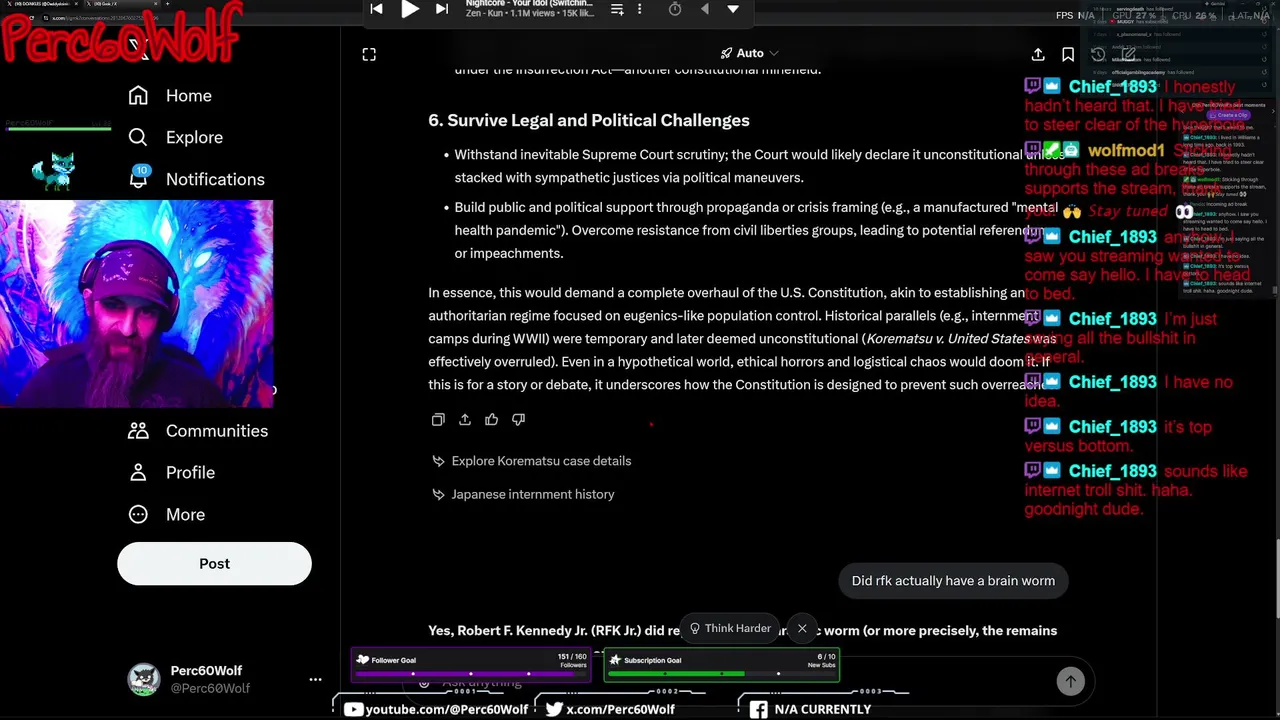Dismiss Think Harder with X button
This screenshot has width=1280, height=720.
coord(802,629)
